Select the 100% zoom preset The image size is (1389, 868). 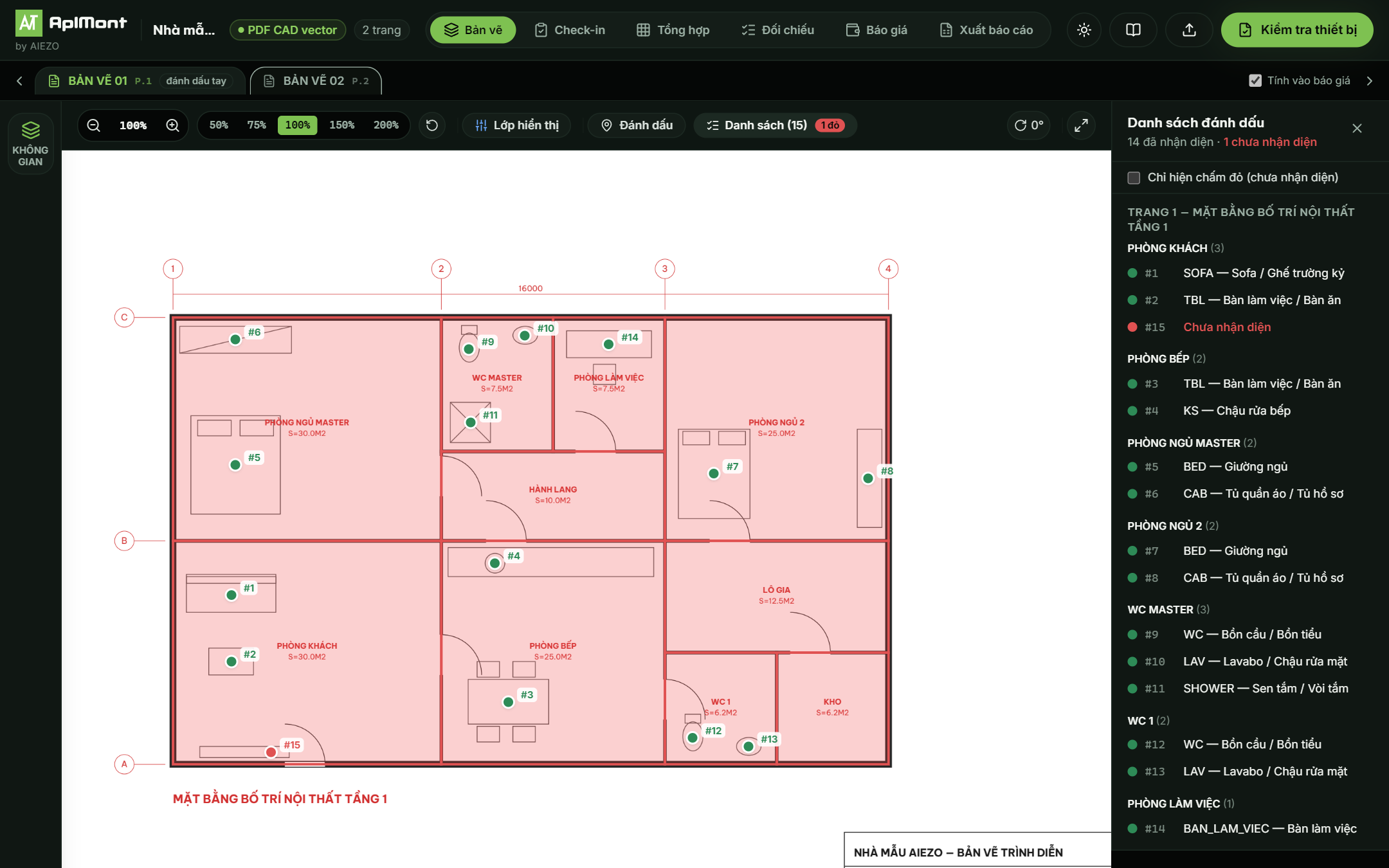click(298, 125)
